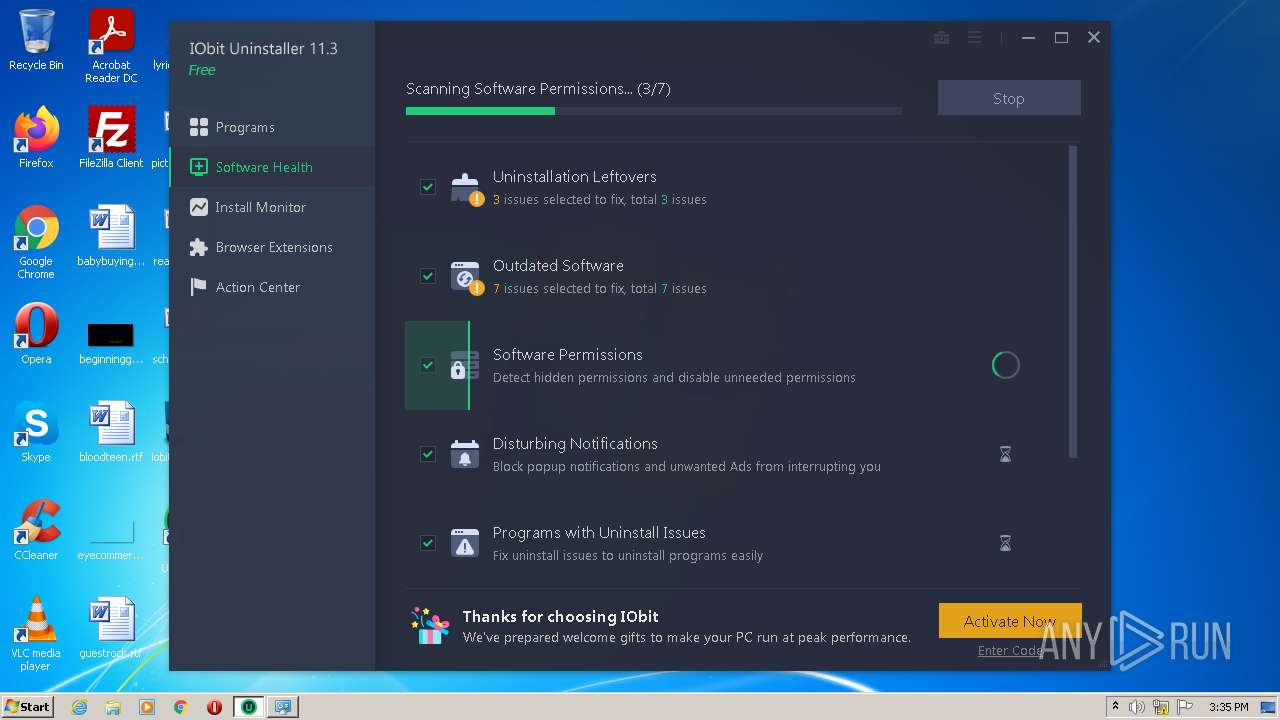Open Recycle Bin on desktop

tap(36, 40)
